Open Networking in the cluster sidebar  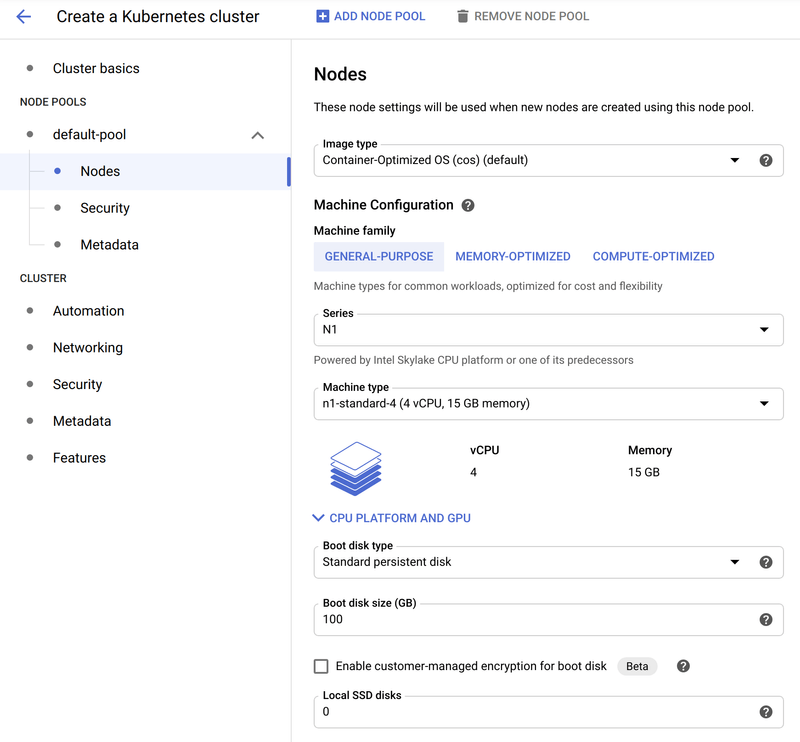tap(88, 348)
